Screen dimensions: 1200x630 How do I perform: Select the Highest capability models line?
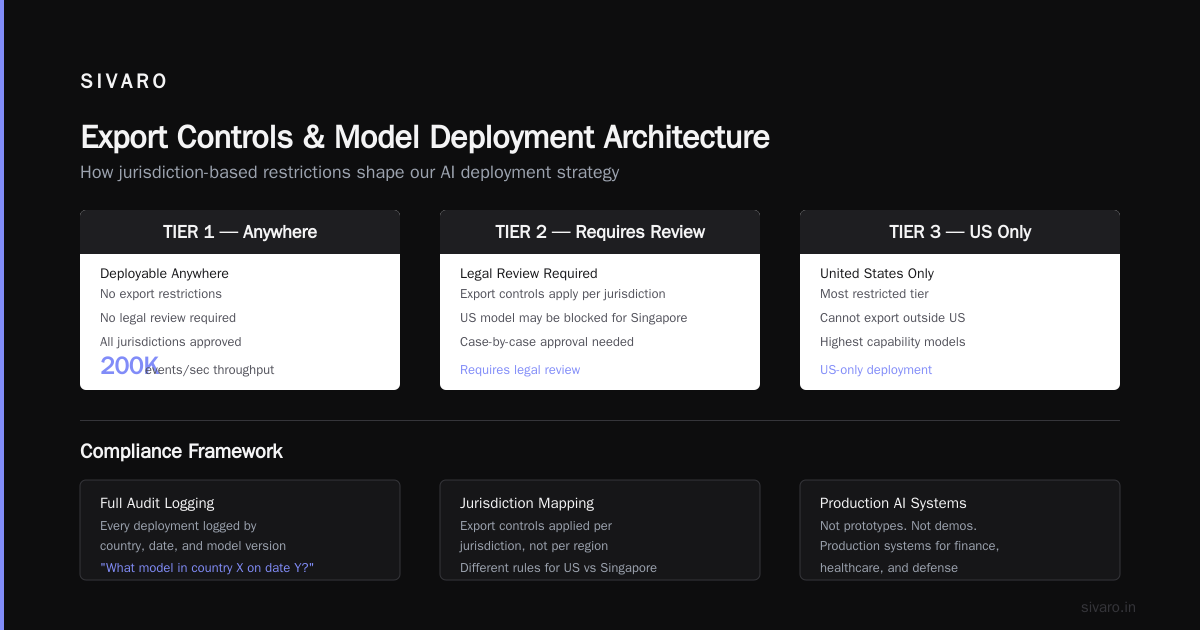pos(893,342)
